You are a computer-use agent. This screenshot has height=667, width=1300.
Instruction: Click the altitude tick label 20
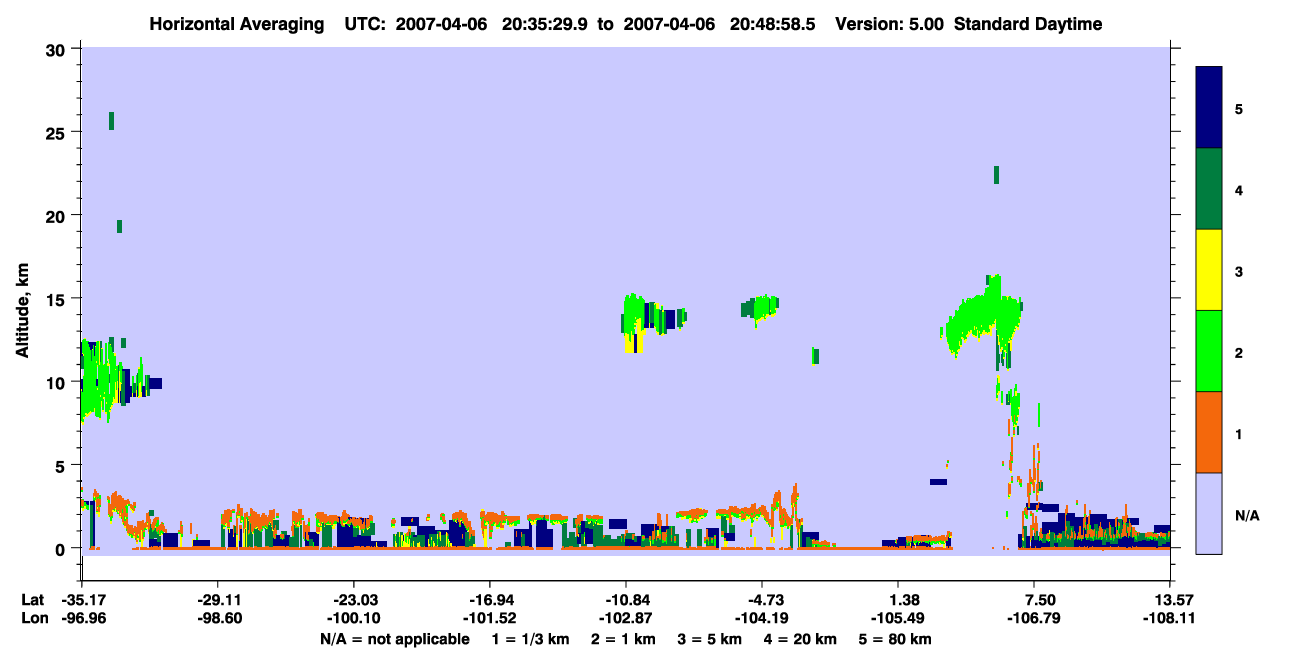click(x=57, y=216)
